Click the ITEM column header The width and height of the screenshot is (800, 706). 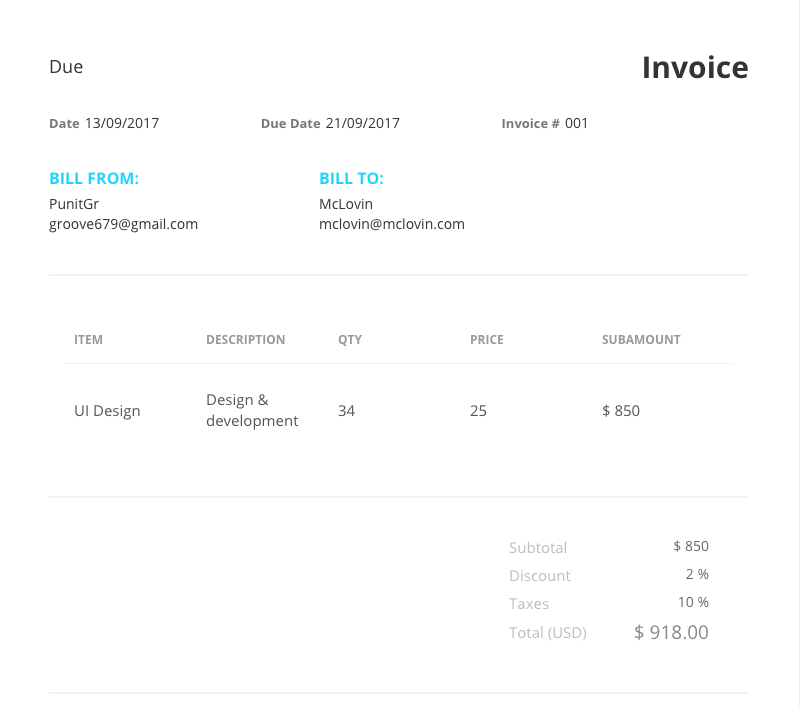point(88,339)
